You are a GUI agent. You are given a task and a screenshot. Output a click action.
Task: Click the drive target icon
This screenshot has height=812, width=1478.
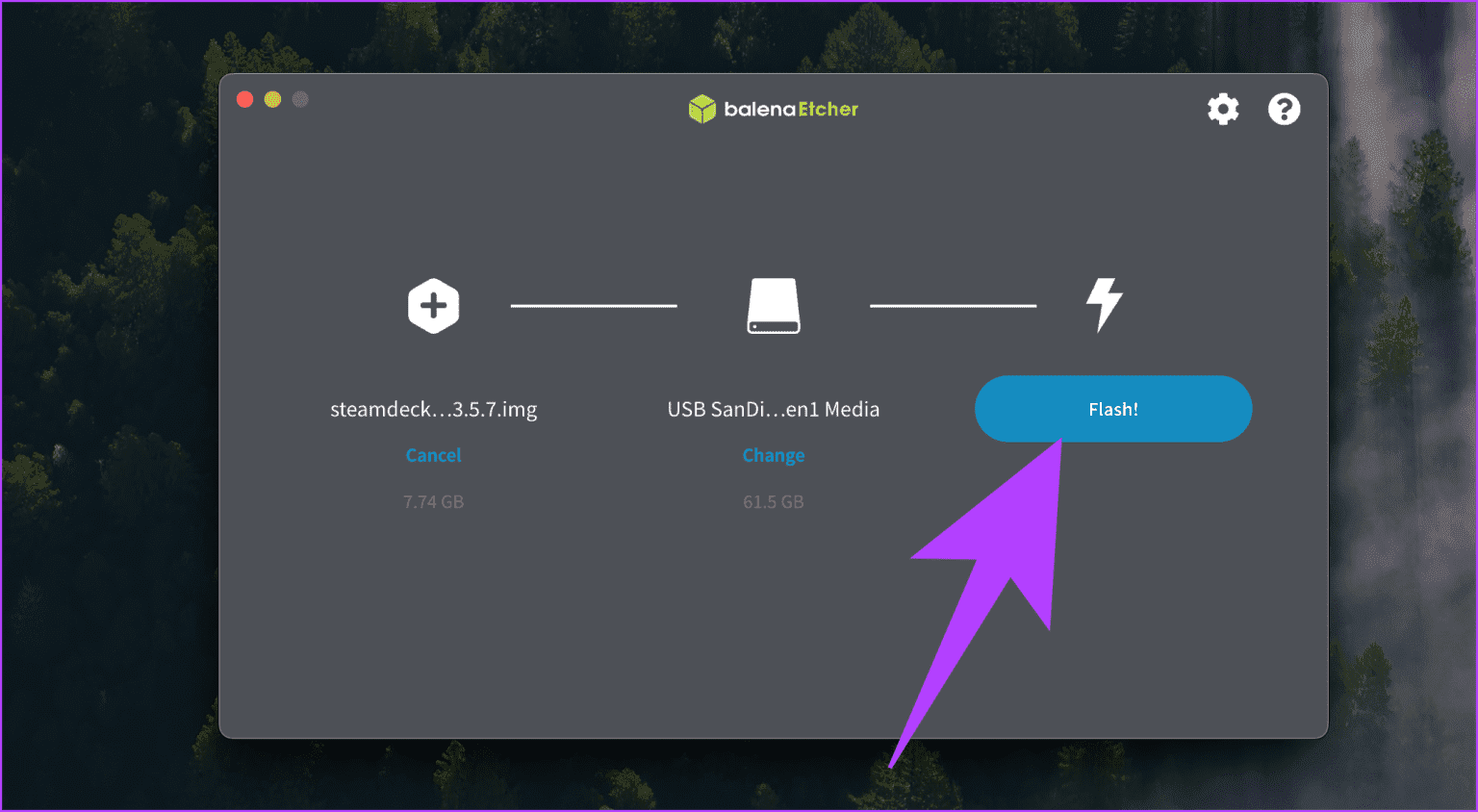[774, 306]
